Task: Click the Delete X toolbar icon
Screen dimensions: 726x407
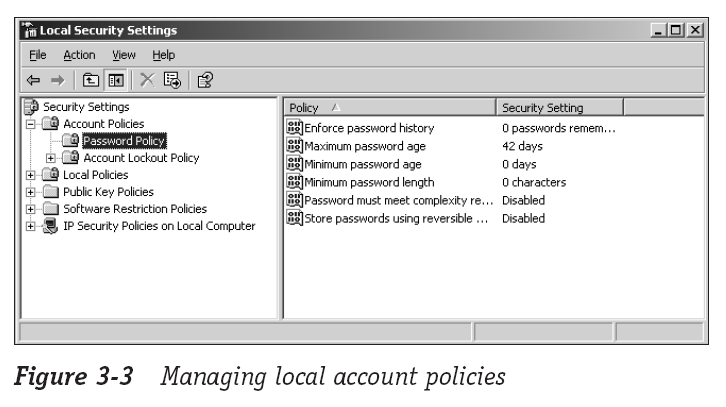Action: [147, 80]
